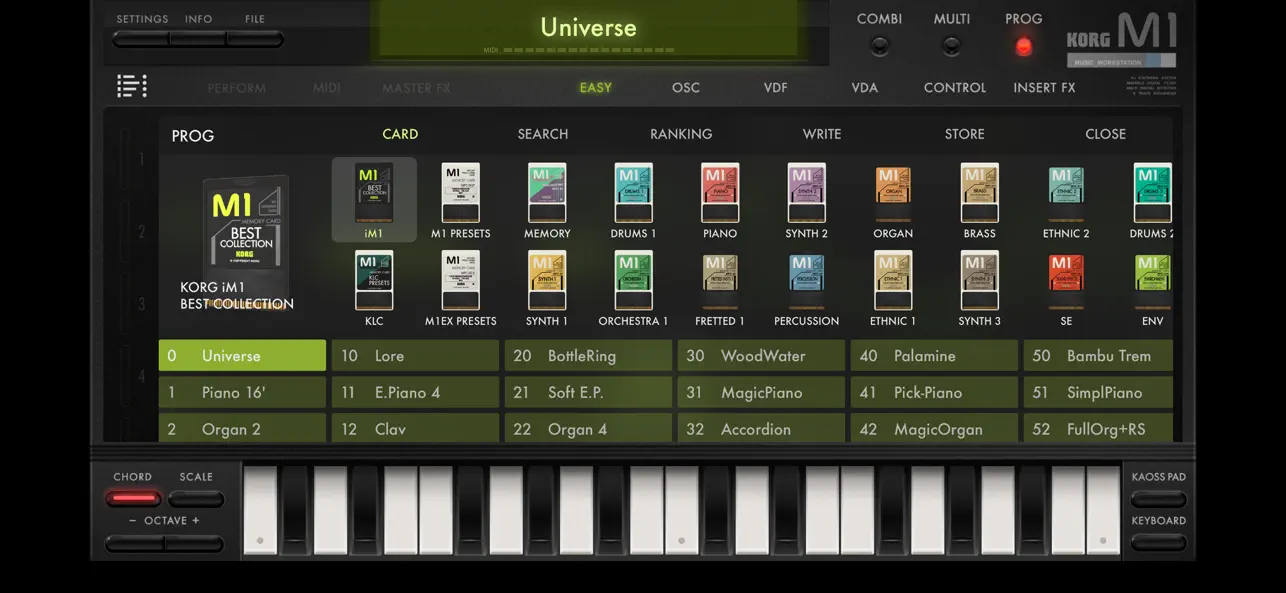Switch browser to CARD view
The image size is (1286, 593).
(x=400, y=134)
